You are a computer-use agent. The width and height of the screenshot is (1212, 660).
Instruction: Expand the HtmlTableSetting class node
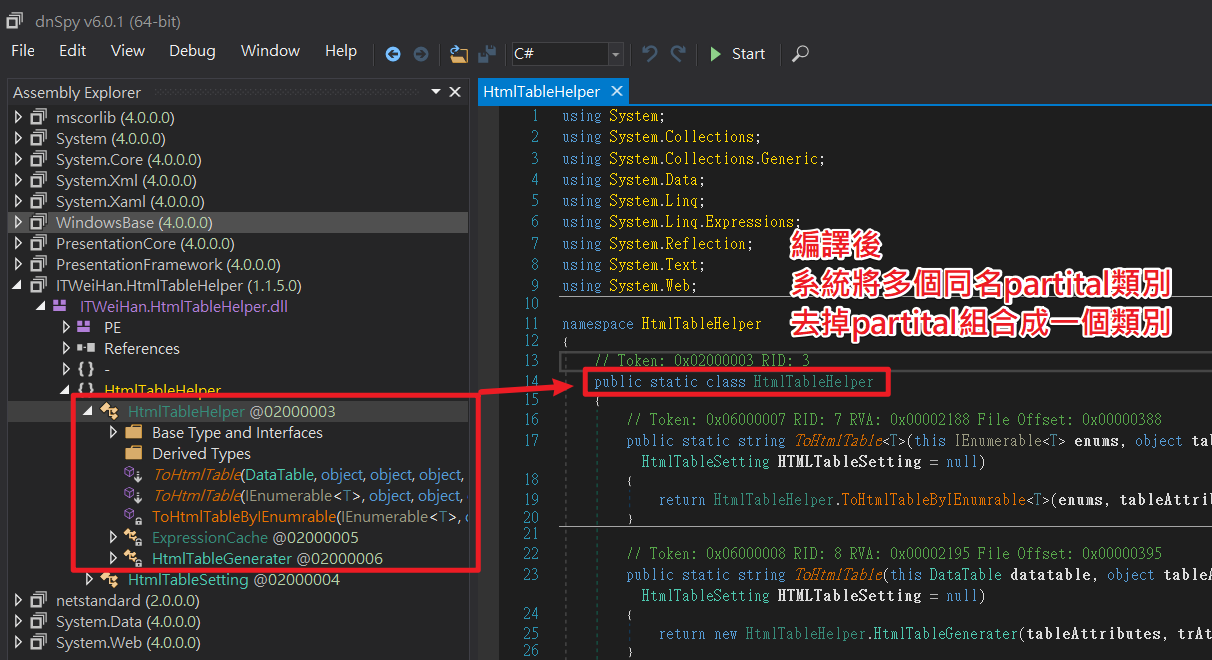click(x=89, y=580)
